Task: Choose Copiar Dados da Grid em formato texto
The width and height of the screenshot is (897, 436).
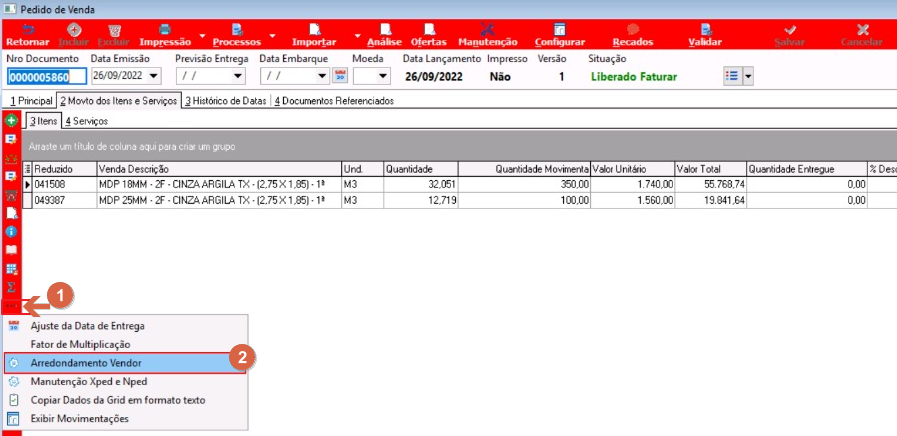Action: (126, 400)
